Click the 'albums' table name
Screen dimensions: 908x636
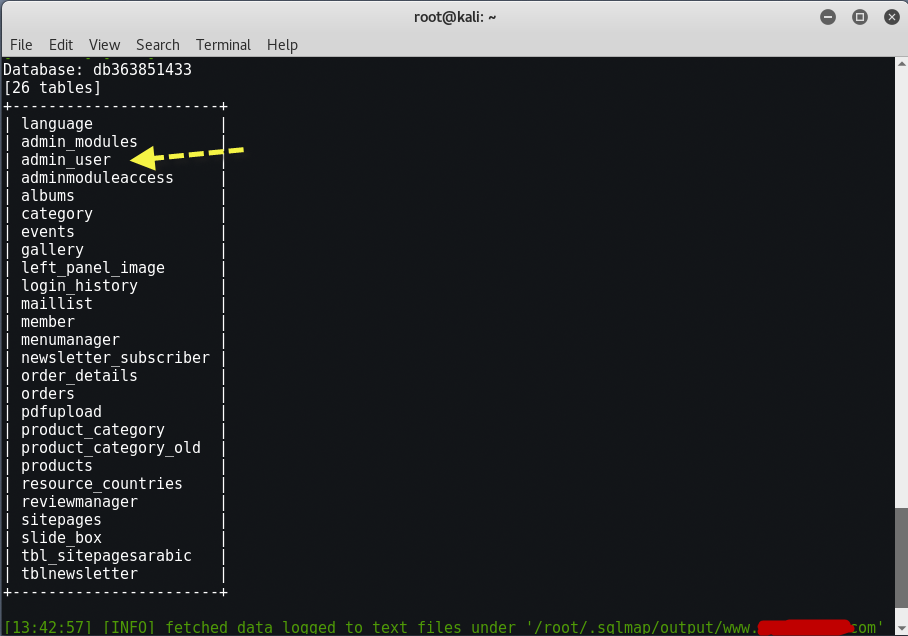(x=48, y=196)
